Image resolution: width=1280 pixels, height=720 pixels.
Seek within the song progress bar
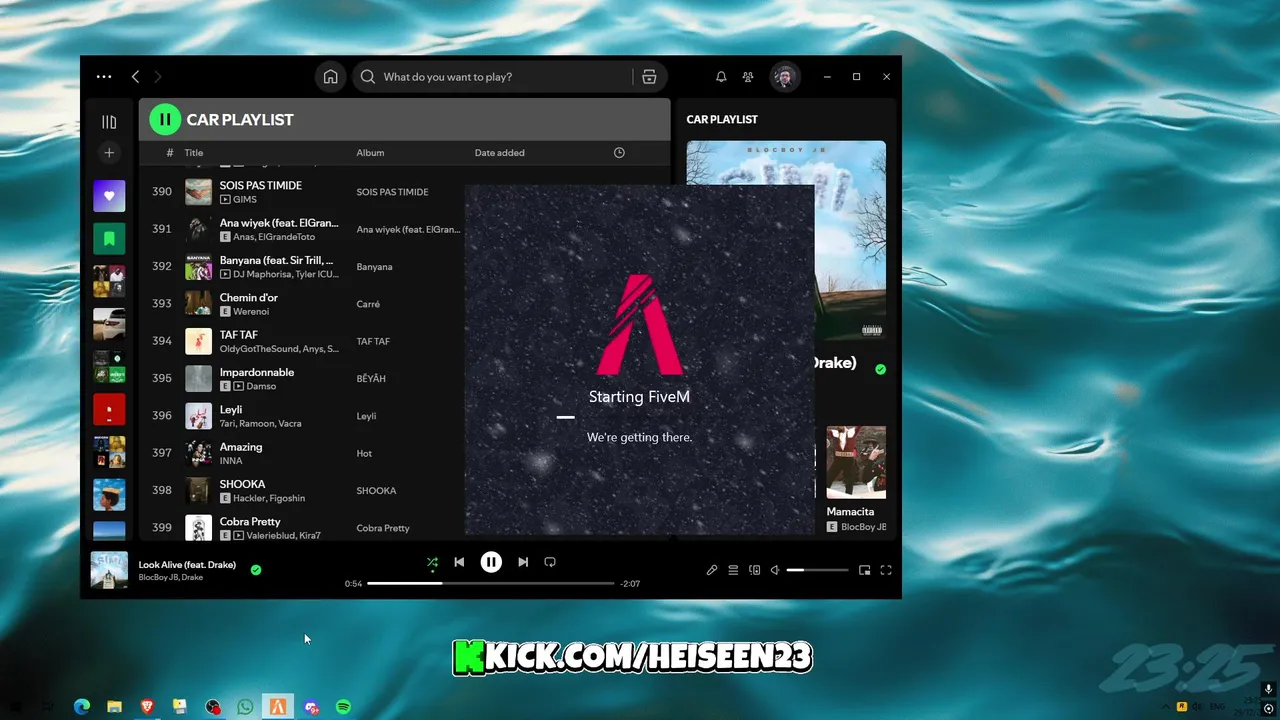tap(490, 583)
